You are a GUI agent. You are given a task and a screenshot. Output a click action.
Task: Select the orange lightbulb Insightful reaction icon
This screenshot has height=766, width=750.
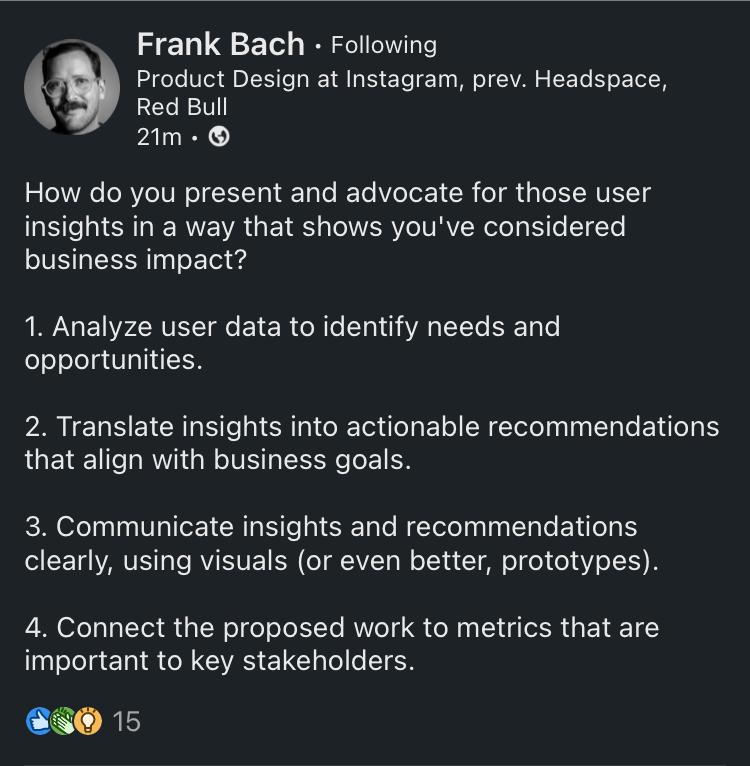pyautogui.click(x=88, y=721)
